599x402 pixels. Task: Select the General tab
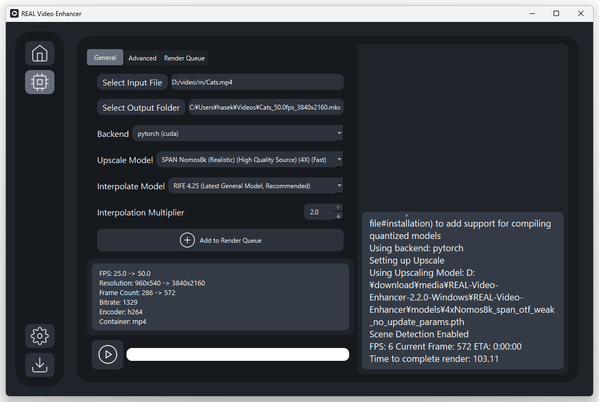[105, 57]
